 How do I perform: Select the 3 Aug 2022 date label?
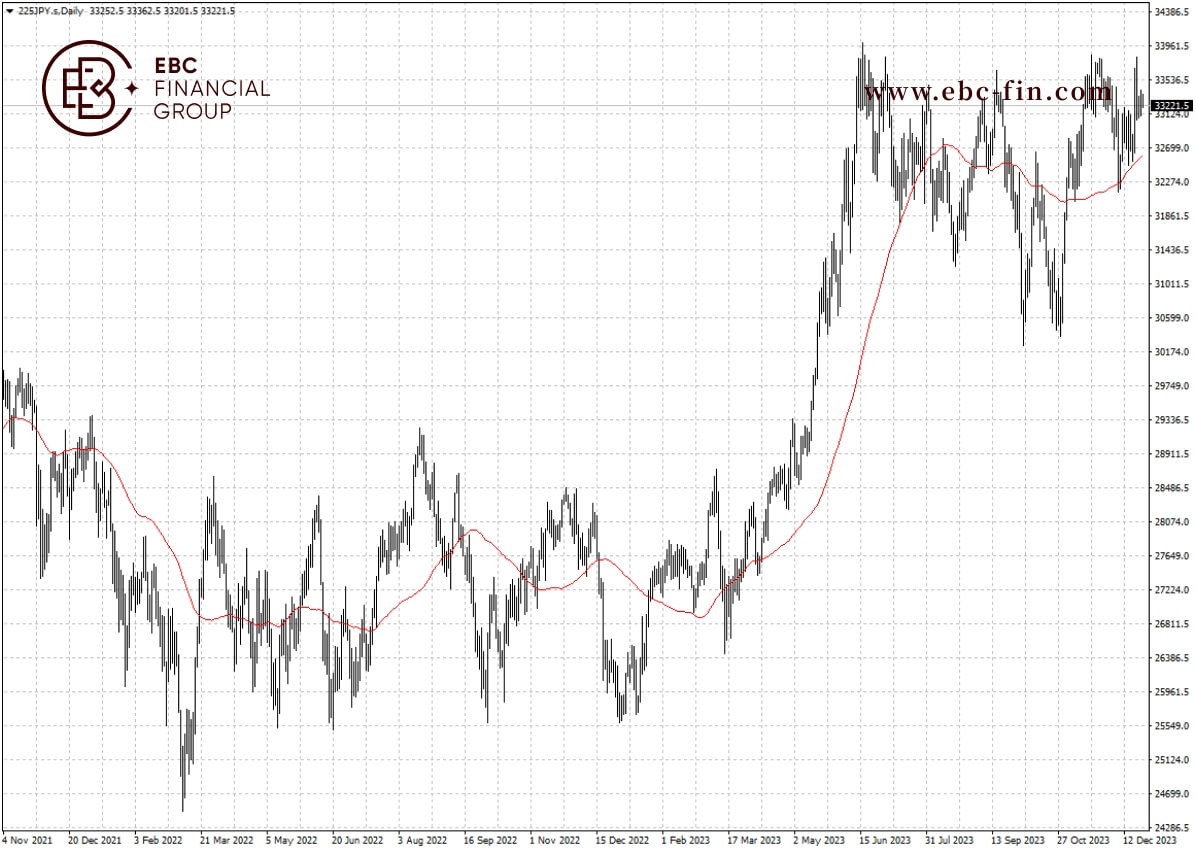pyautogui.click(x=422, y=841)
